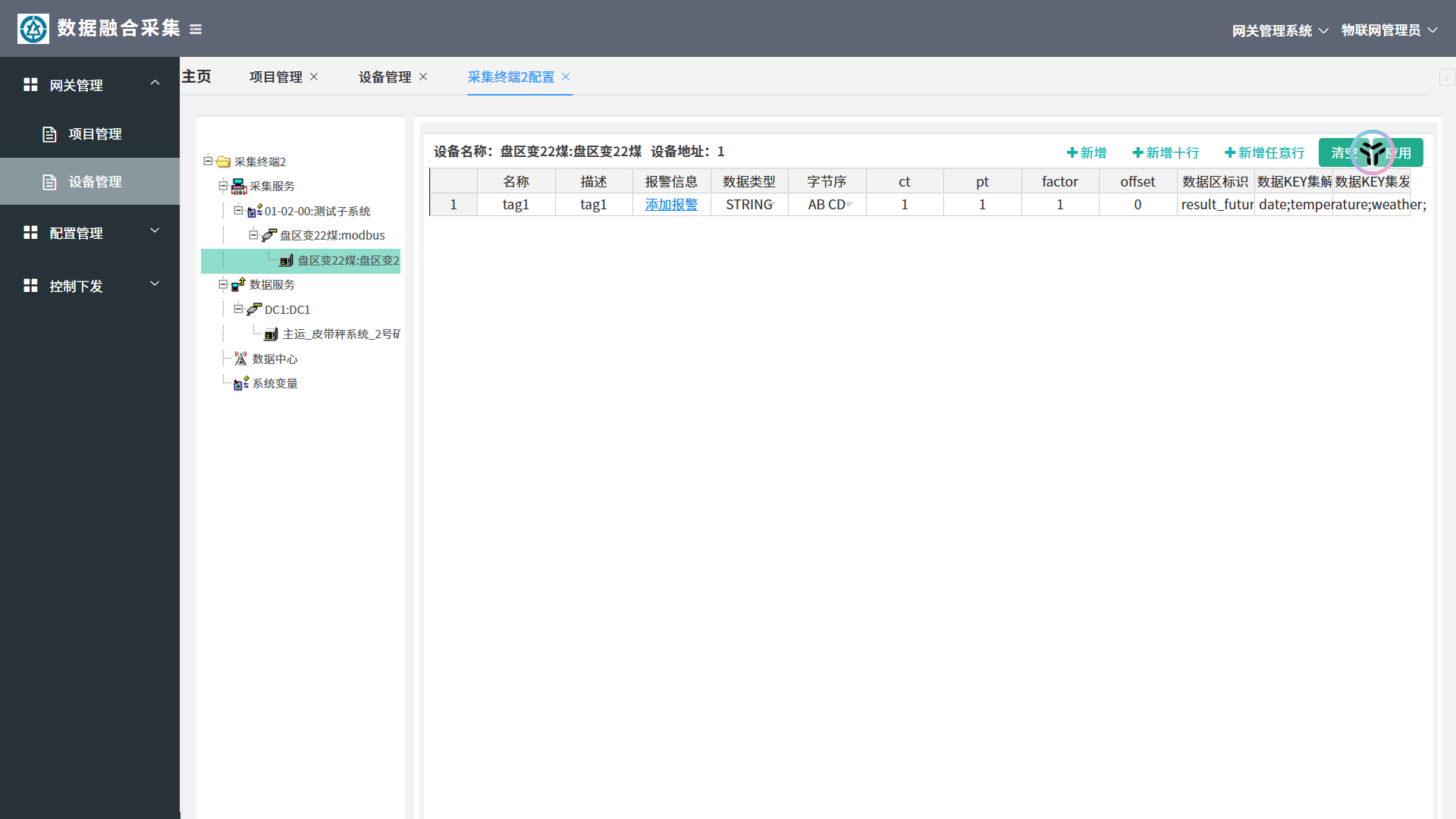Image resolution: width=1456 pixels, height=819 pixels.
Task: Click the 数据服务 node icon
Action: coord(239,285)
